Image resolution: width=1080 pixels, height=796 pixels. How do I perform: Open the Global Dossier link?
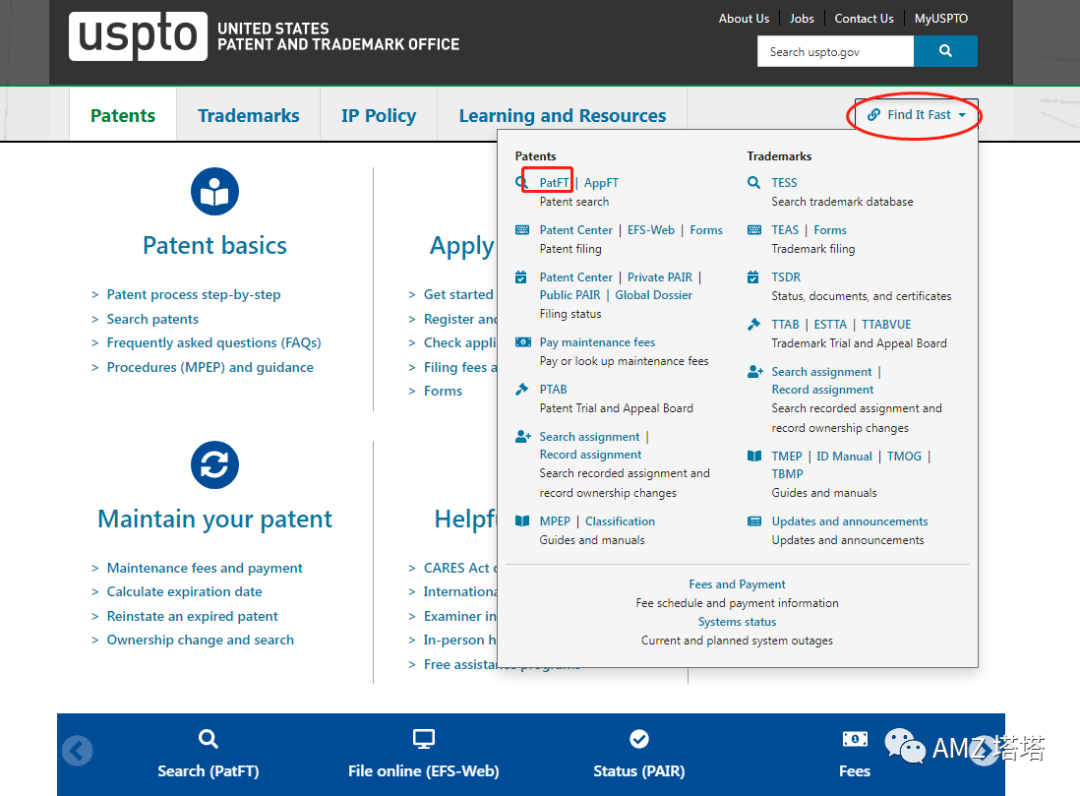pos(654,295)
